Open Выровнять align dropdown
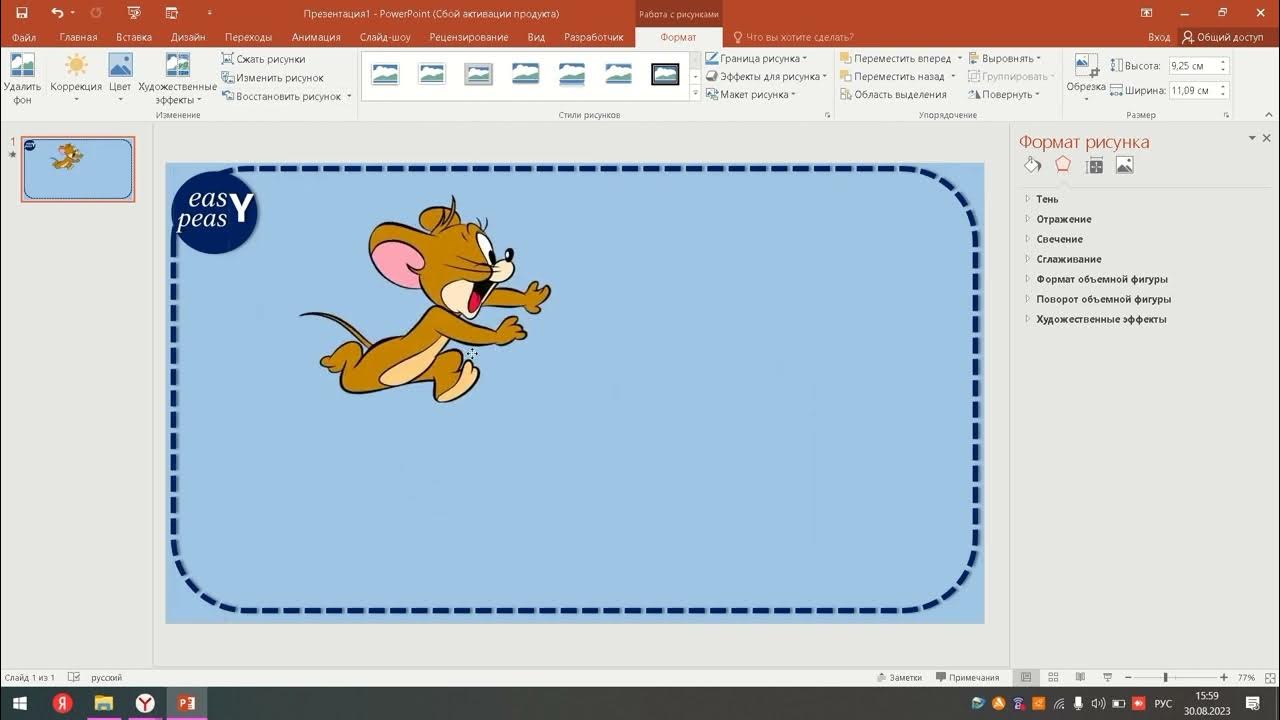 pyautogui.click(x=1005, y=59)
